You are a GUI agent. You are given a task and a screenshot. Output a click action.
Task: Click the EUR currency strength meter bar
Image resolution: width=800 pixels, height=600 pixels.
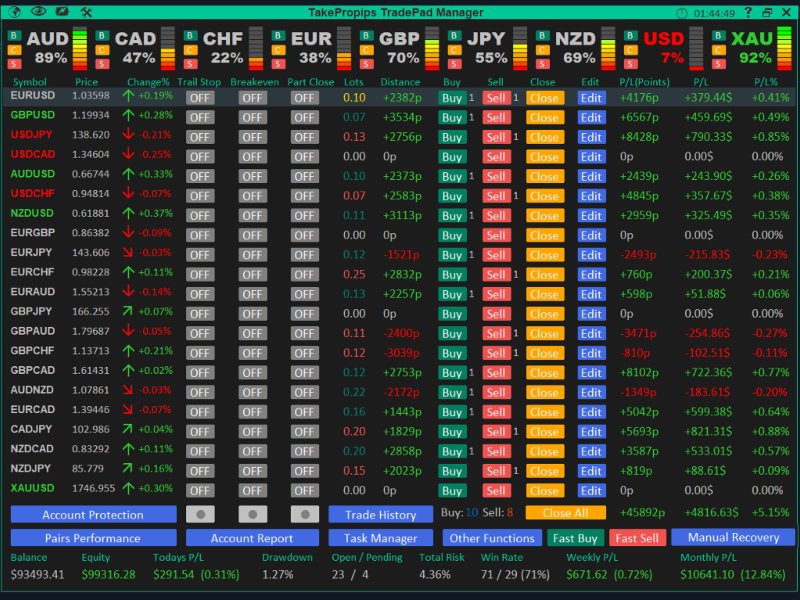(344, 48)
